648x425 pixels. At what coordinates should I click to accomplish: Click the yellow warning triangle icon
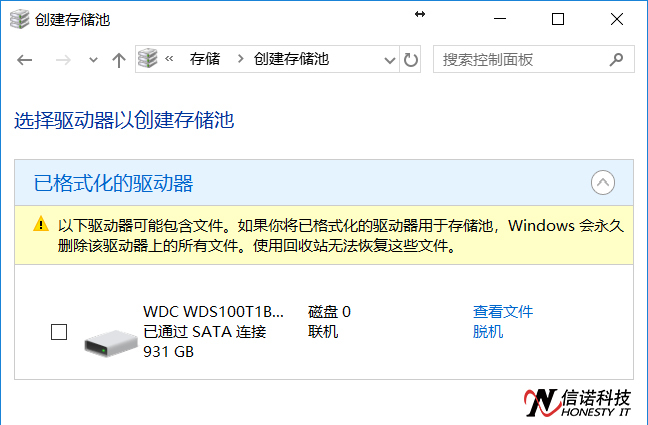coord(41,224)
